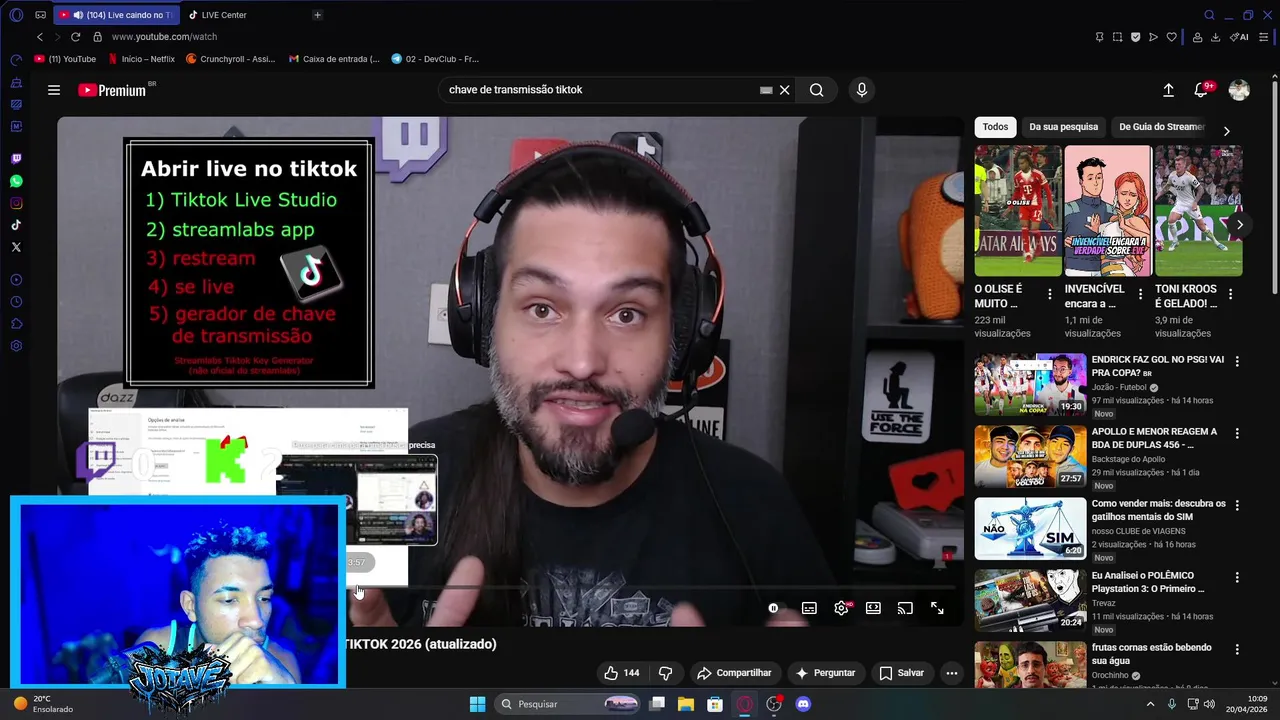
Task: Open Short 'INVENCÍVEL encara a...'
Action: coord(1108,211)
